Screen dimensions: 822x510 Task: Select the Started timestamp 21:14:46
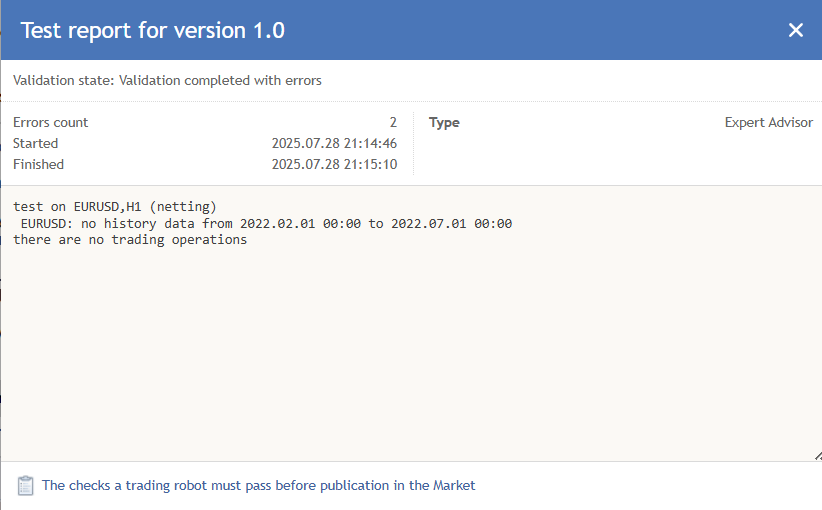[x=334, y=143]
